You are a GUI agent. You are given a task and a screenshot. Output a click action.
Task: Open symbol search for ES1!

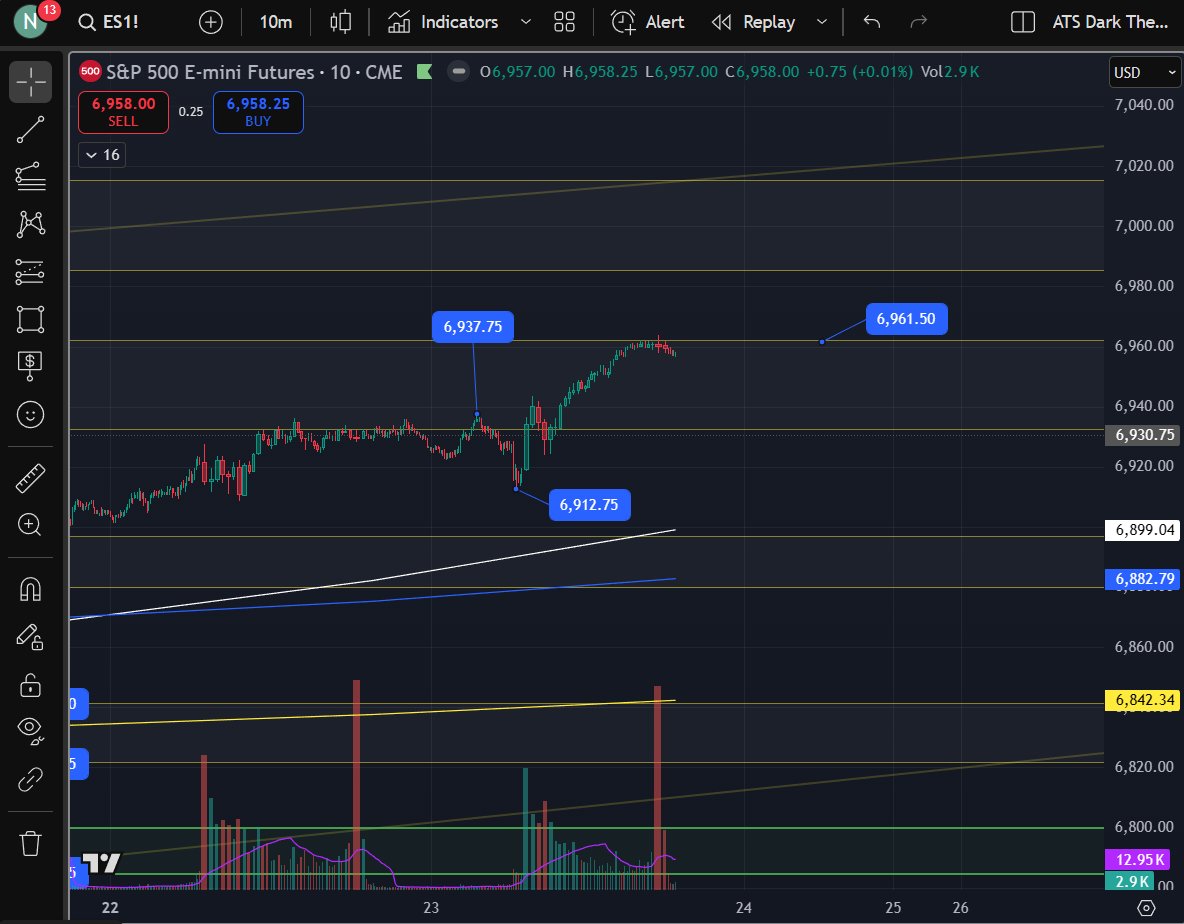pos(109,22)
